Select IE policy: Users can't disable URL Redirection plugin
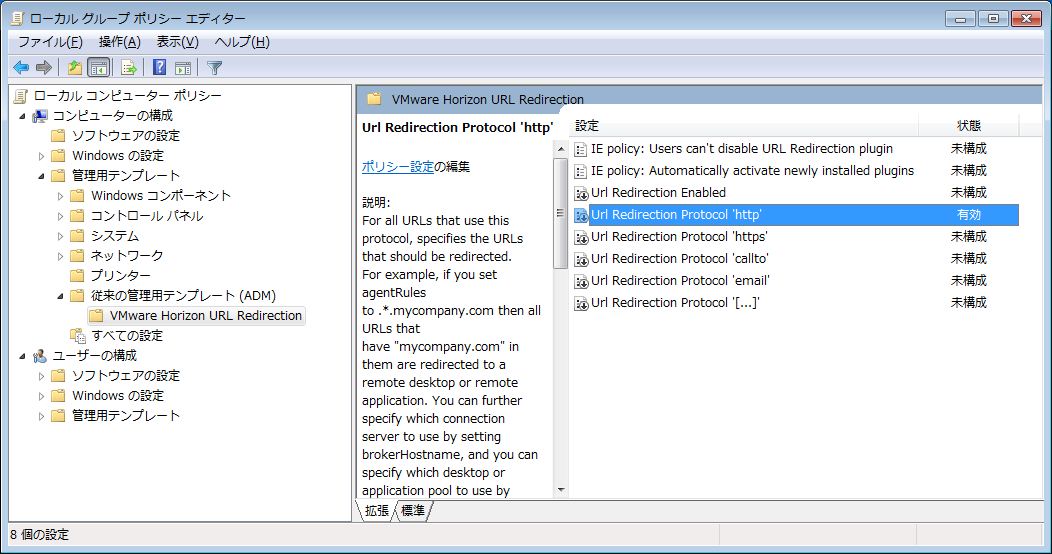This screenshot has height=554, width=1052. coord(796,148)
